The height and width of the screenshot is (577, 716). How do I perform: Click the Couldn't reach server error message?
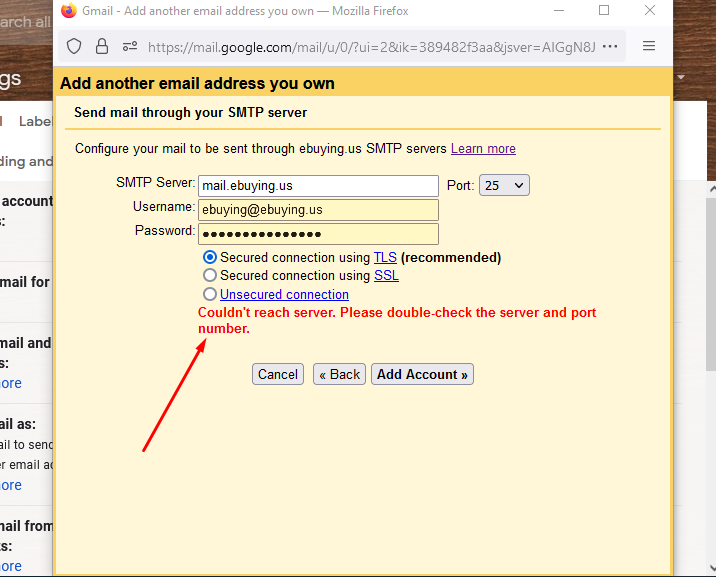point(397,320)
